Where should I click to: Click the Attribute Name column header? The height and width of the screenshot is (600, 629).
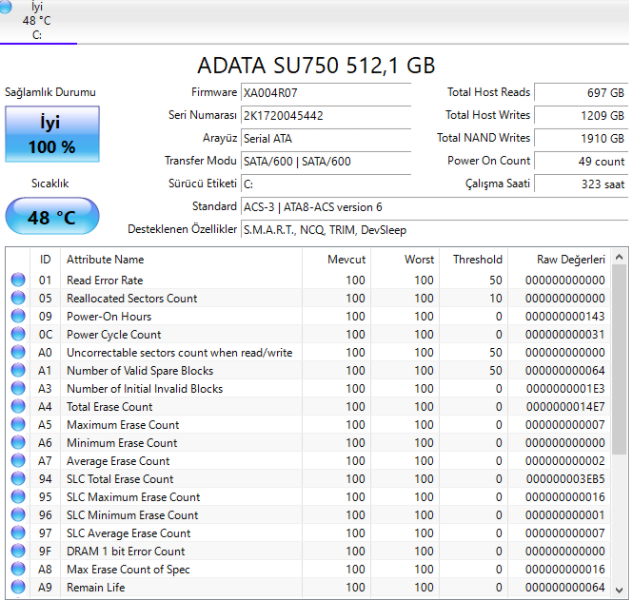coord(105,259)
